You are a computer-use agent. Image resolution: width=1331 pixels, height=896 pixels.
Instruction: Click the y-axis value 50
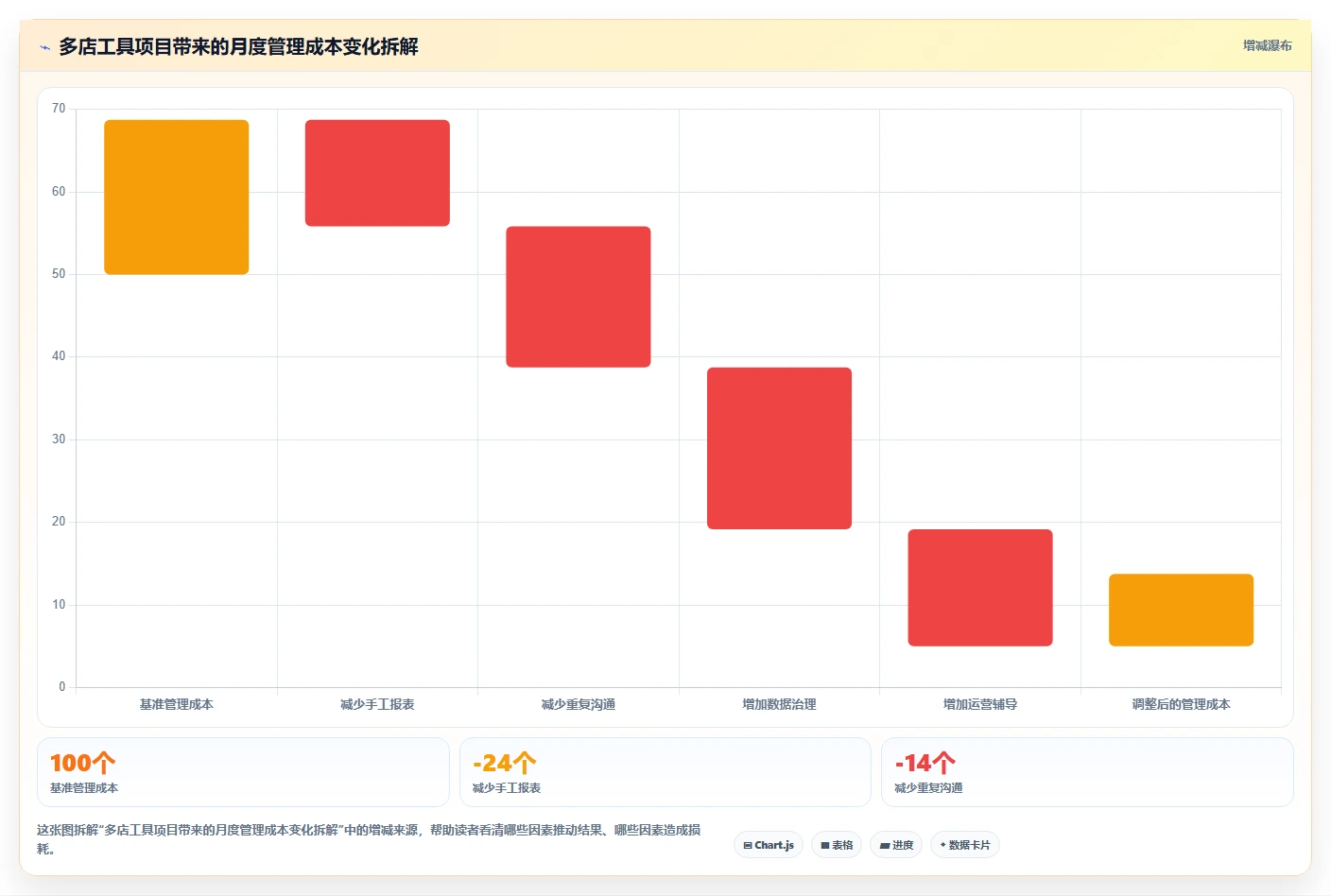click(59, 274)
